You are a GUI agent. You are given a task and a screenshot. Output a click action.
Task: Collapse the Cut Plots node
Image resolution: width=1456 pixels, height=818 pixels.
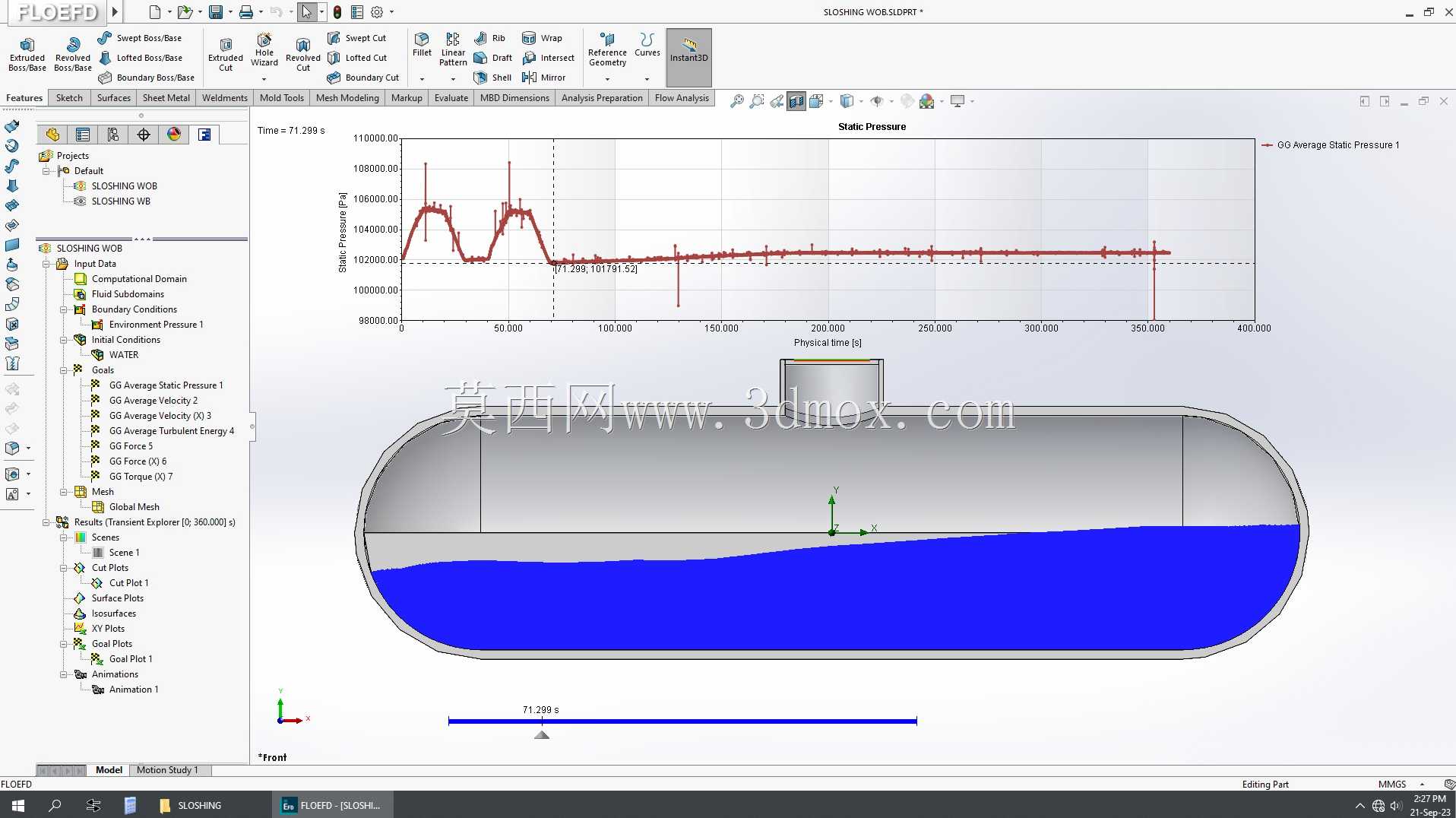[64, 568]
